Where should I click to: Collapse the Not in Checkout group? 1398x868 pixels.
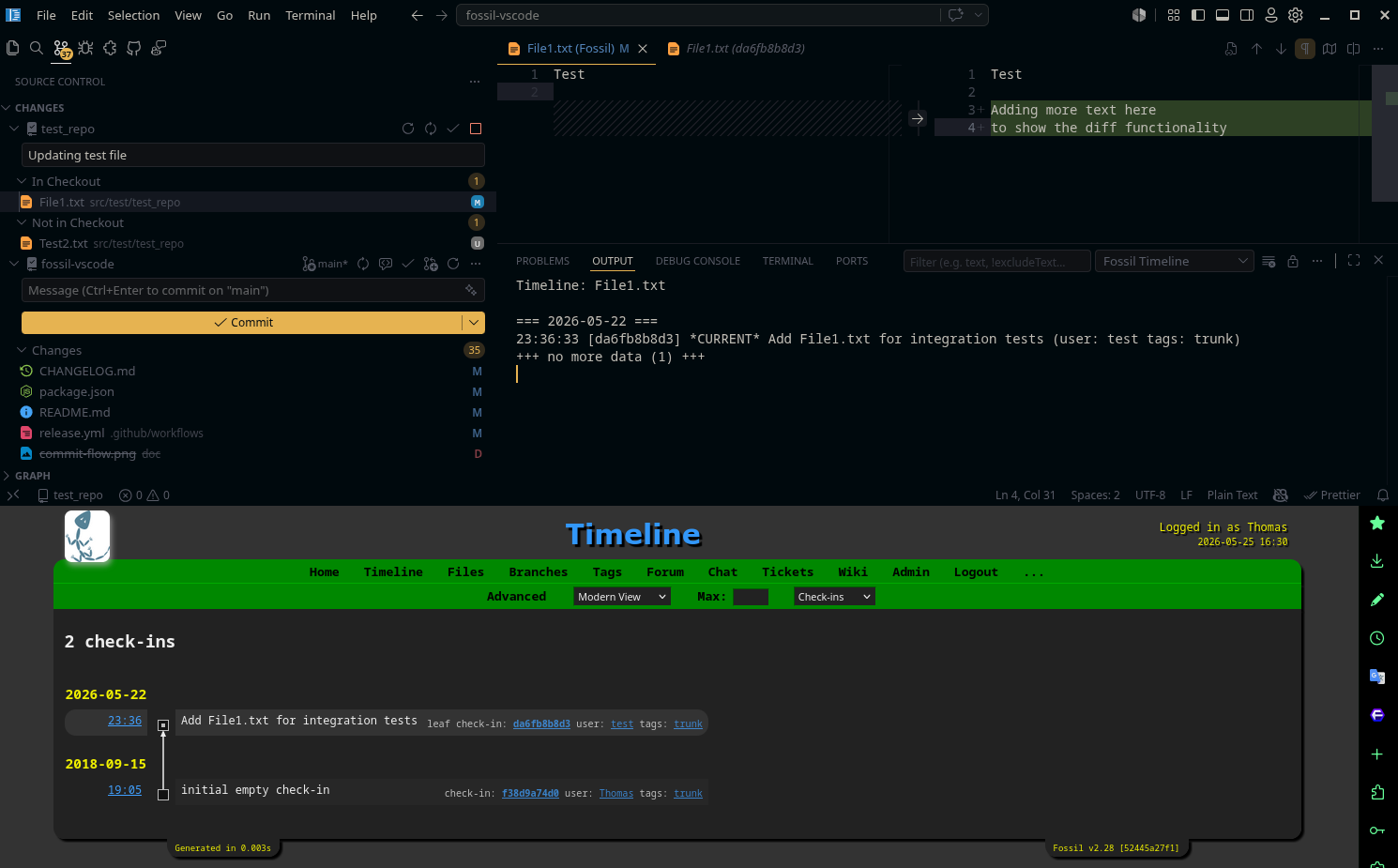coord(23,222)
